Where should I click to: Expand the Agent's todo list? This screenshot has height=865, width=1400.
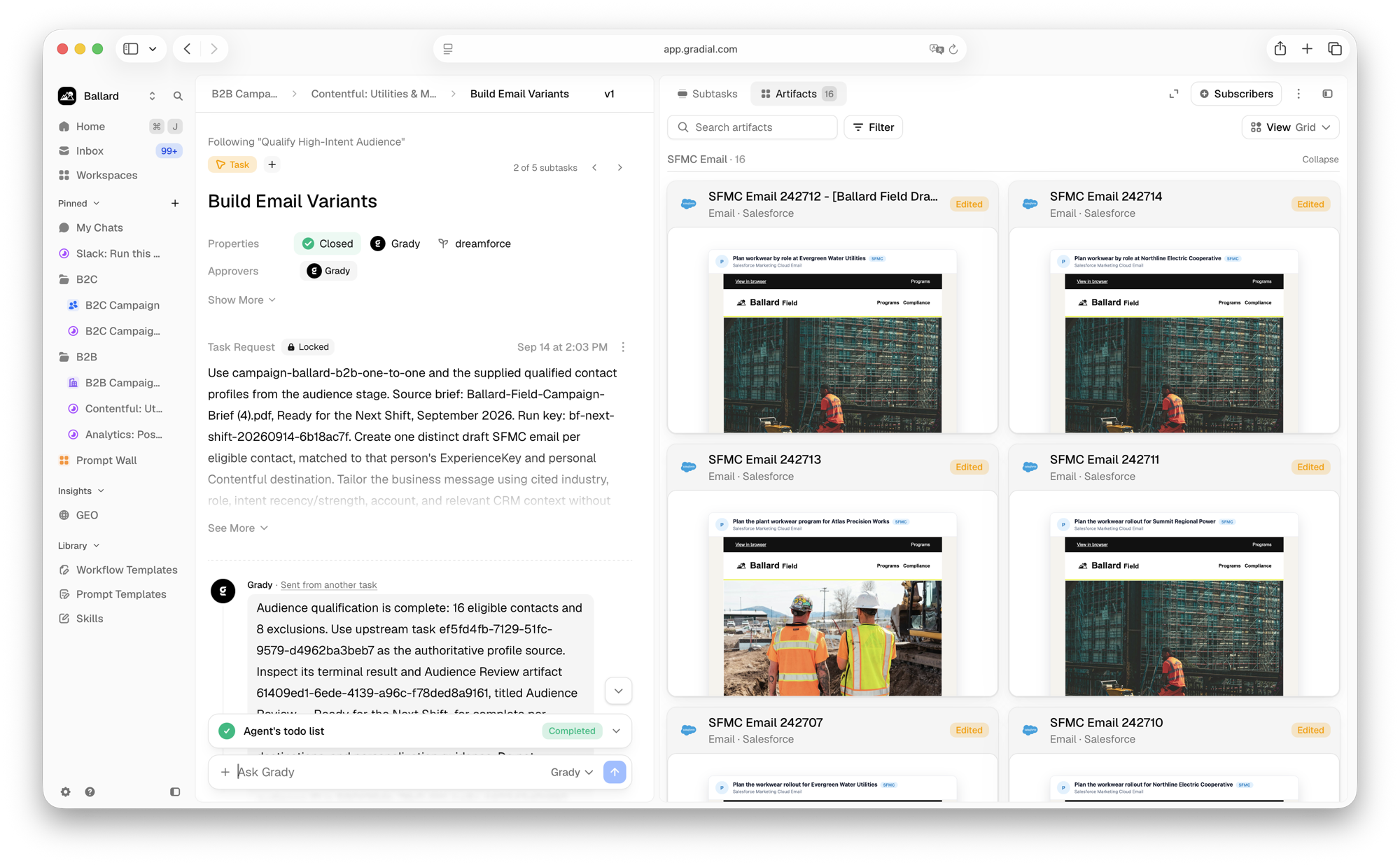coord(617,731)
